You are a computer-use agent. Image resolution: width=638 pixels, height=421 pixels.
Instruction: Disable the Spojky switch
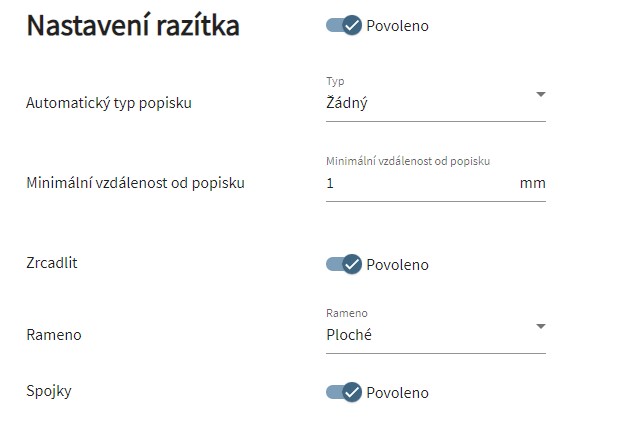click(x=343, y=392)
